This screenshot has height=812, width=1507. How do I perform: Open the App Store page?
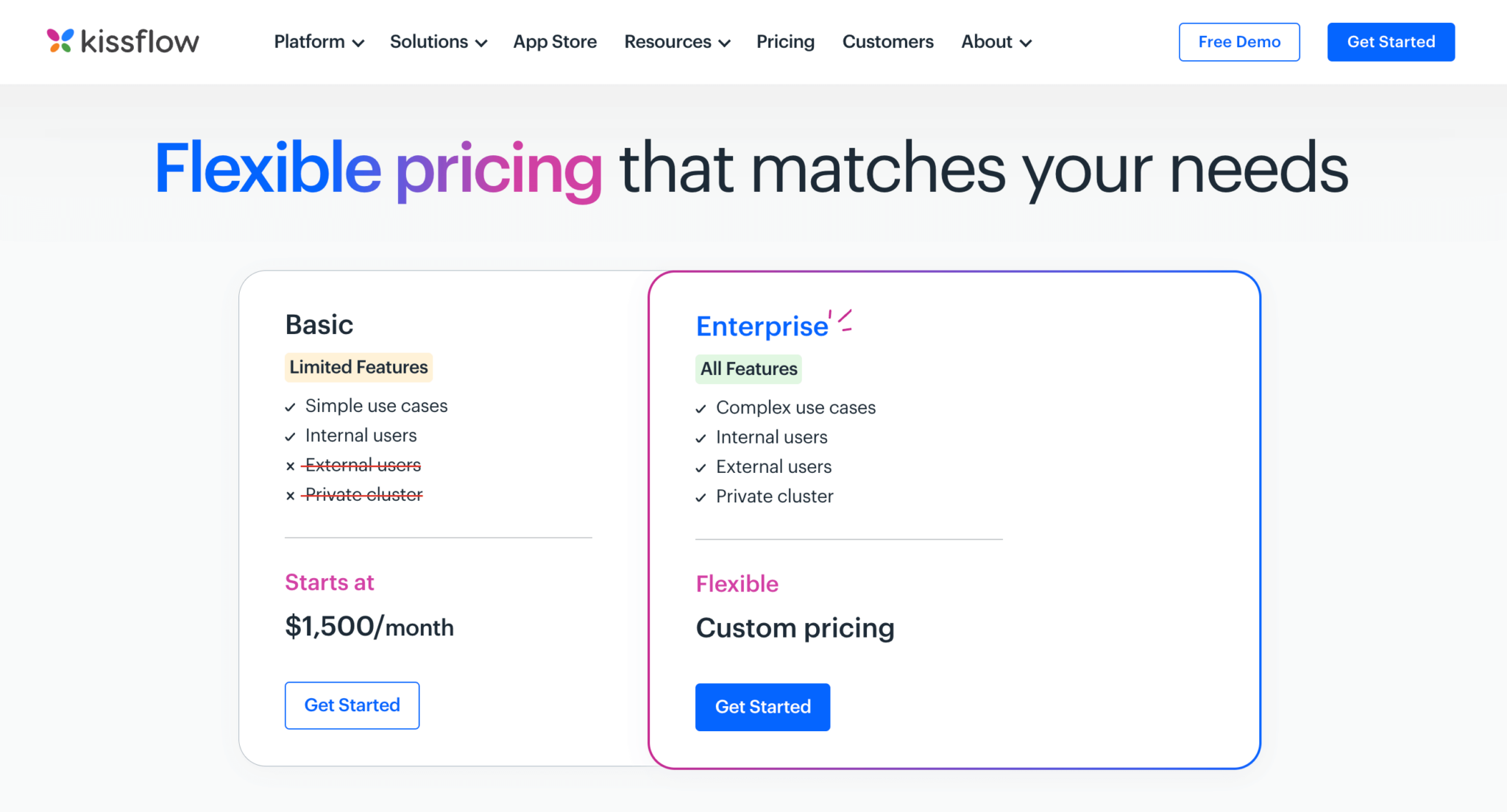tap(555, 42)
